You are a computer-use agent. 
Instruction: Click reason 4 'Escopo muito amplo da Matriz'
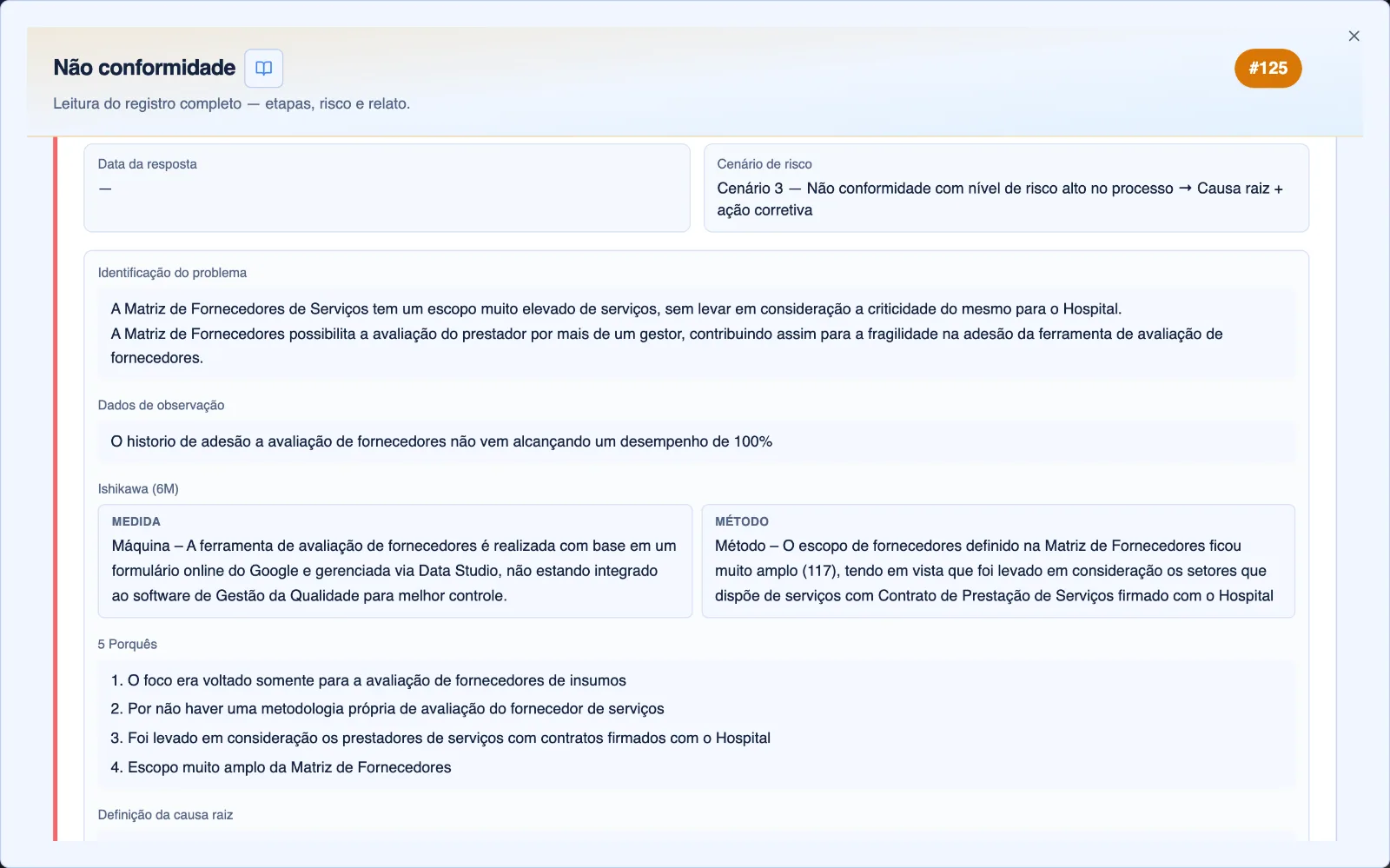pos(281,767)
